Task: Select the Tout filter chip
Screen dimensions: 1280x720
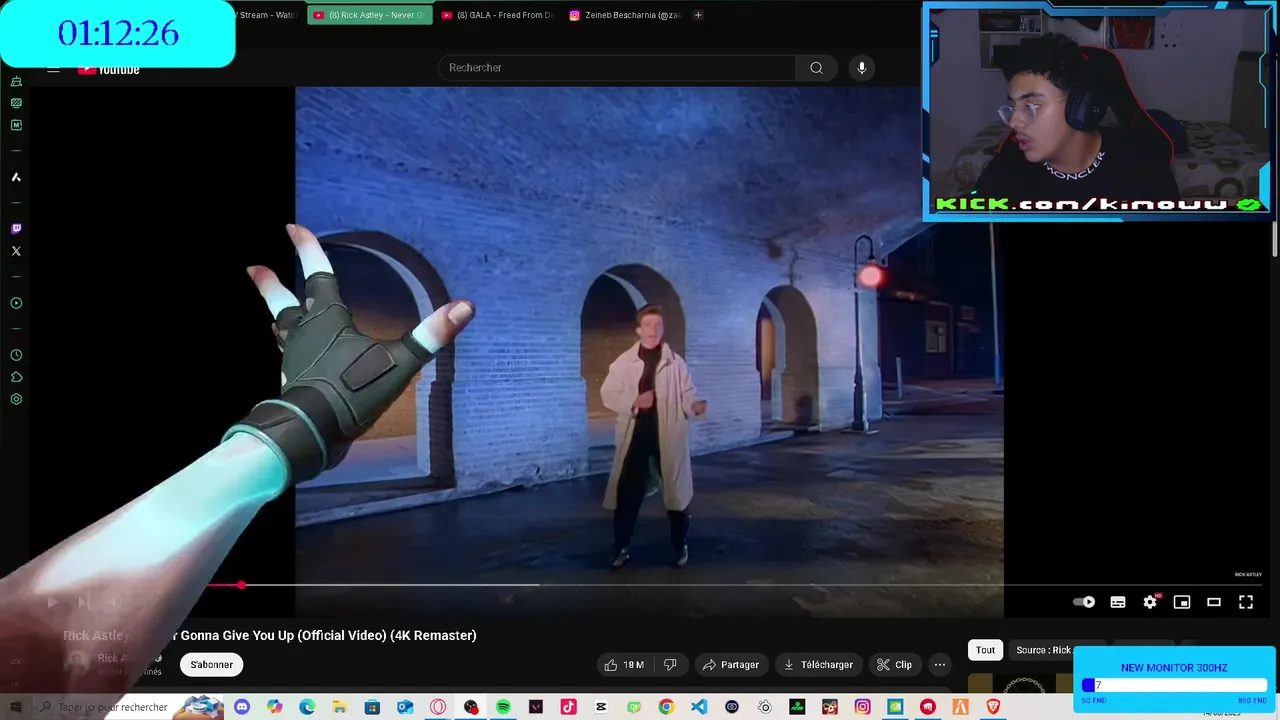Action: click(985, 650)
